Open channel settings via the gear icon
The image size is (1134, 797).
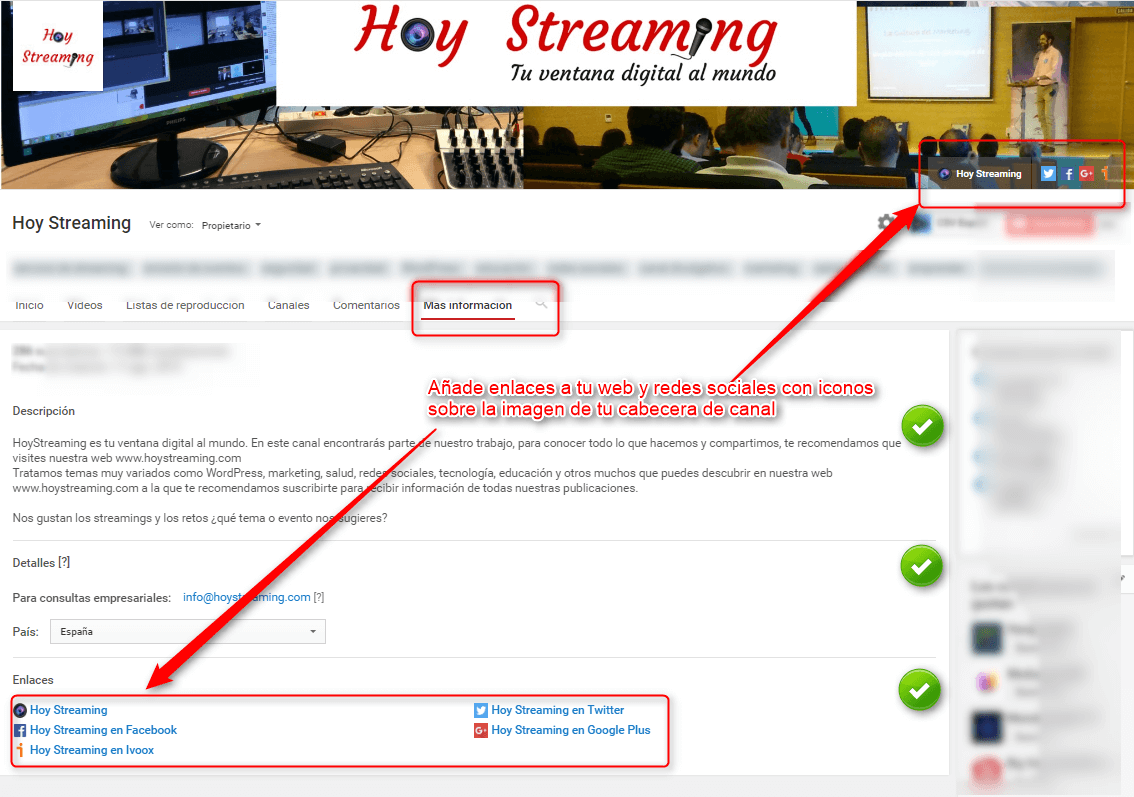point(885,223)
